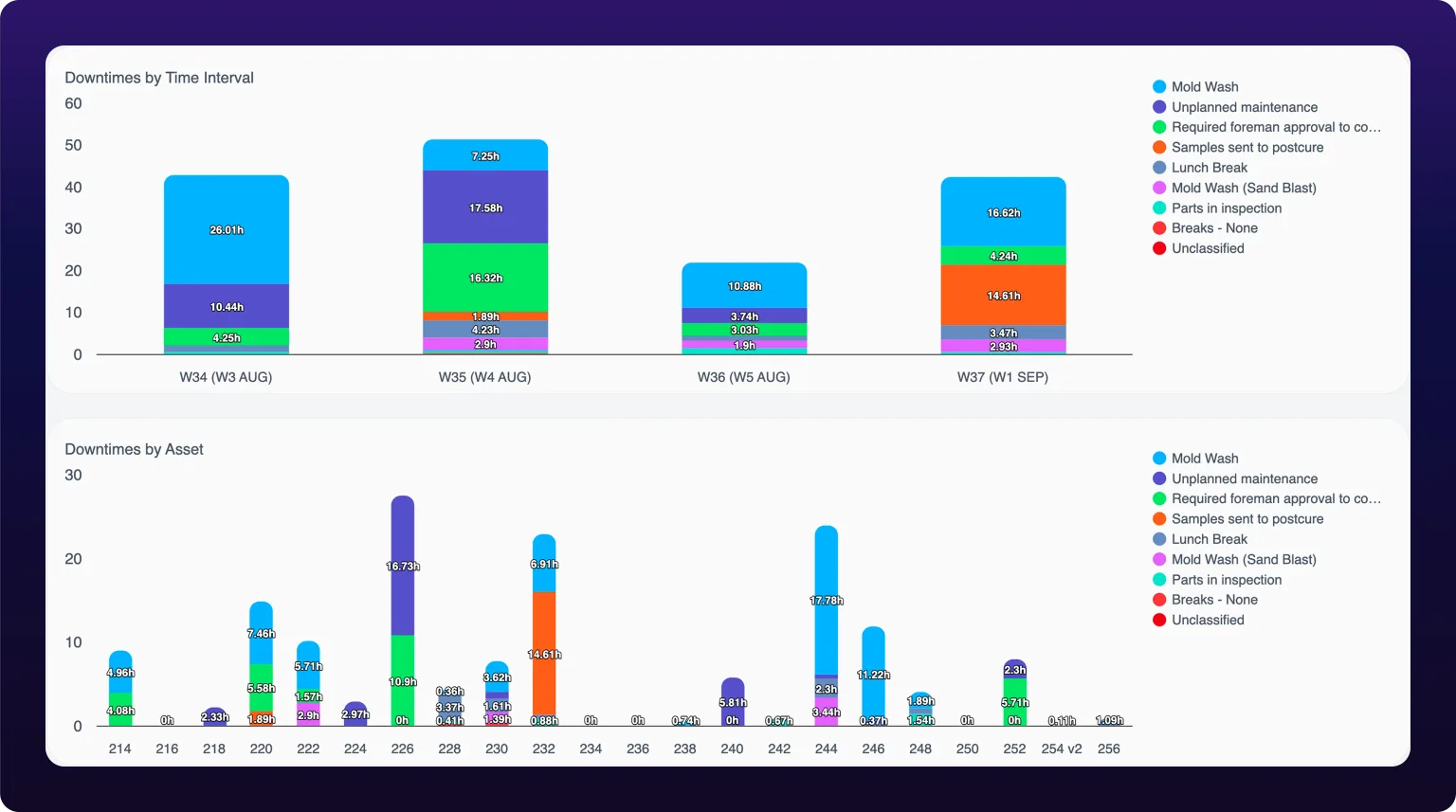
Task: Select the 4.23h Lunch Break segment in W35
Action: 485,329
